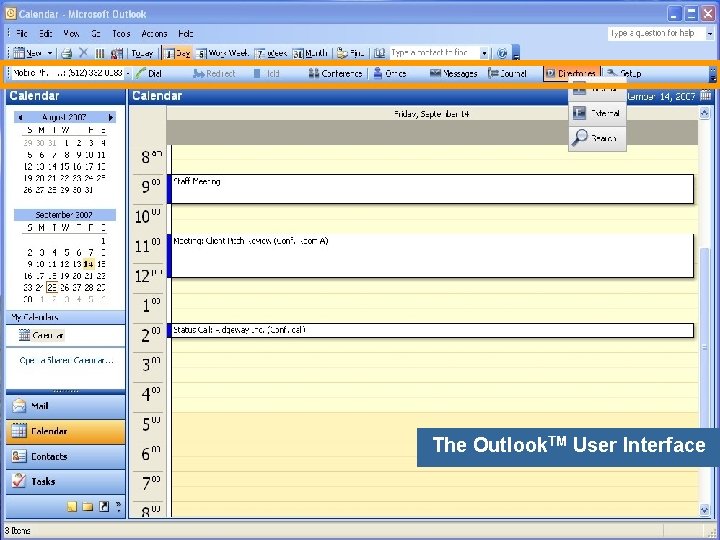The height and width of the screenshot is (540, 720).
Task: Open the Tools menu
Action: (x=121, y=34)
